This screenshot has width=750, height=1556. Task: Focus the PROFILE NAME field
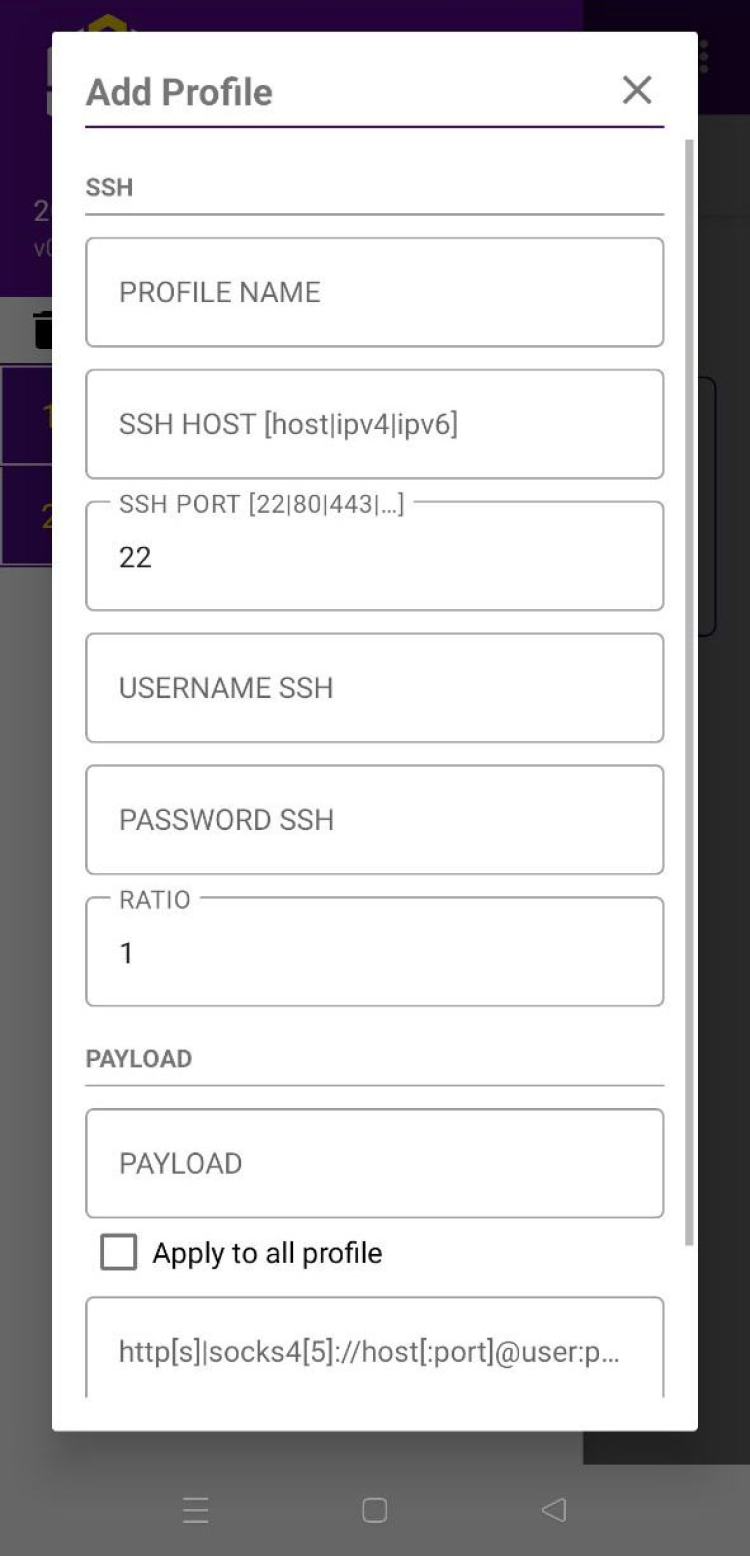(374, 292)
